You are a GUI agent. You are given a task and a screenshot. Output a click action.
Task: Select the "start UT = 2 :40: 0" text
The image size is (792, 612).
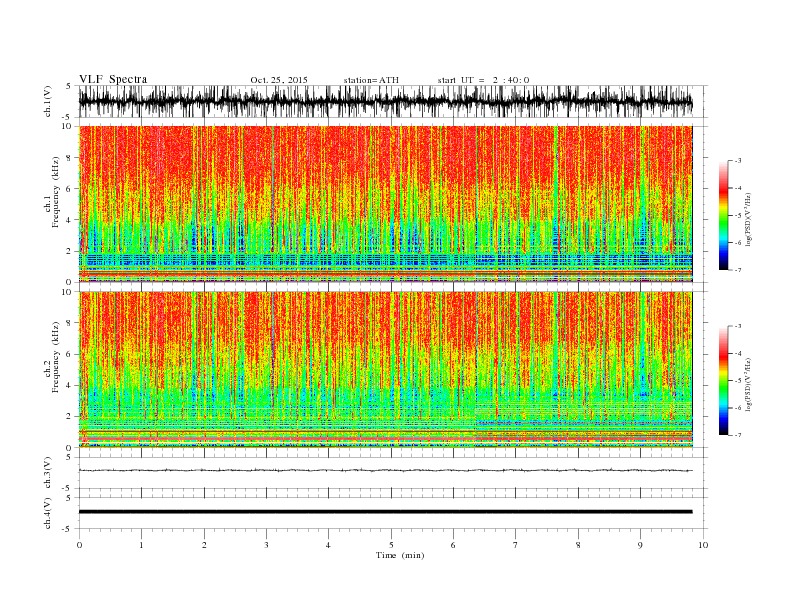tap(483, 80)
